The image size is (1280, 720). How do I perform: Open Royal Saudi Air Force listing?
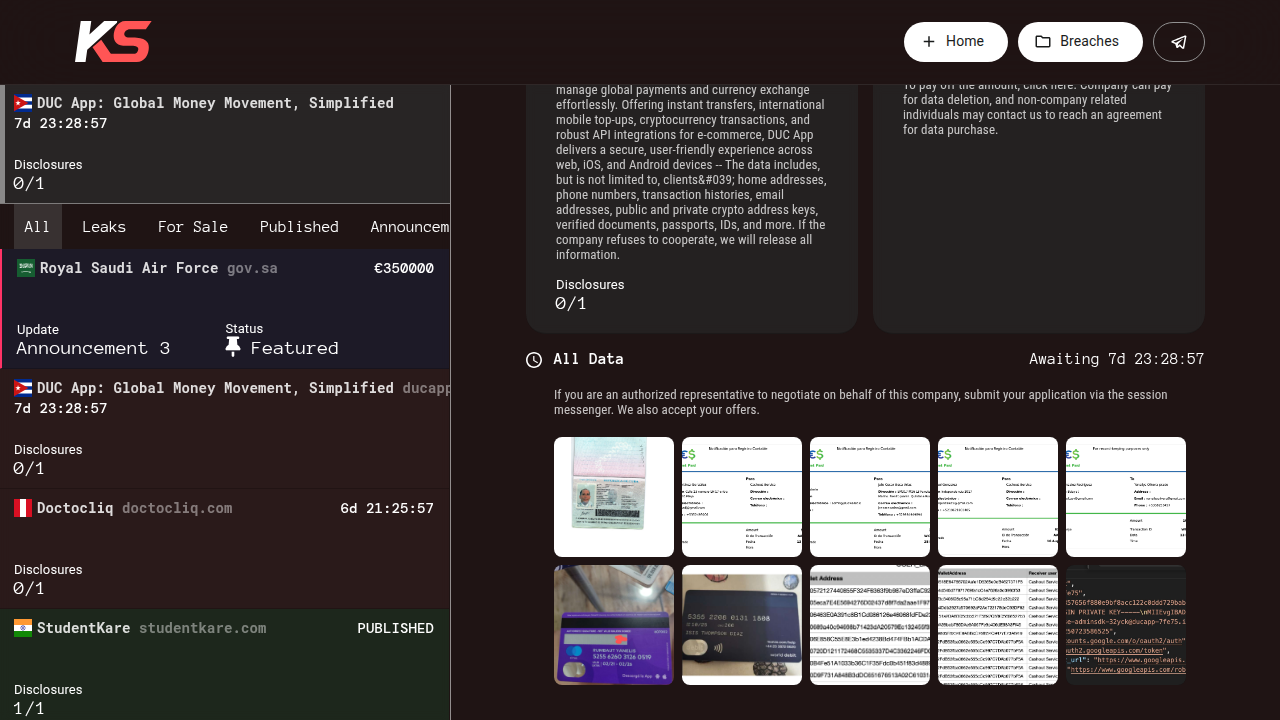pos(225,309)
